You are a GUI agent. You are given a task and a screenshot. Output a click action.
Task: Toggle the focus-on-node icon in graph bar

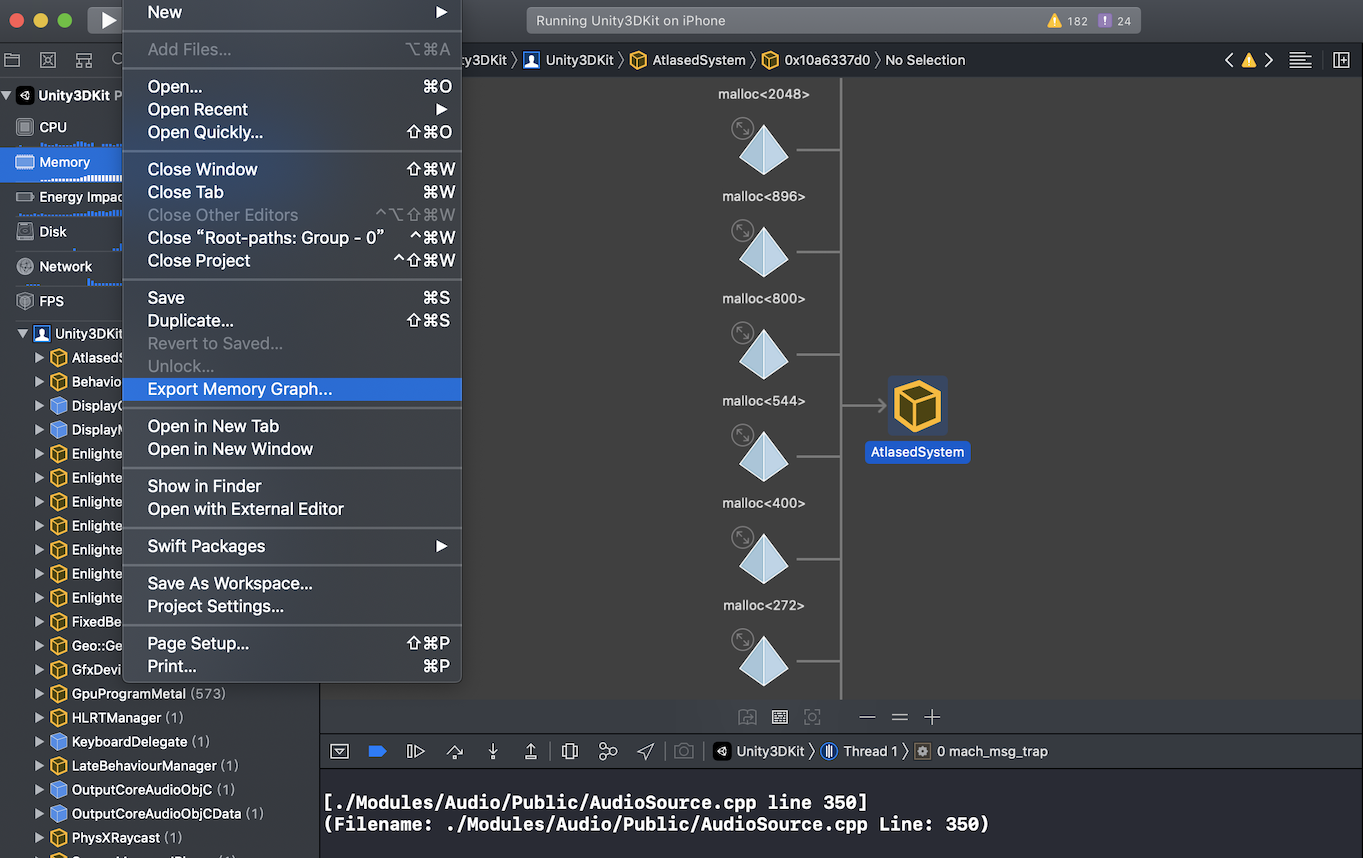tap(812, 717)
